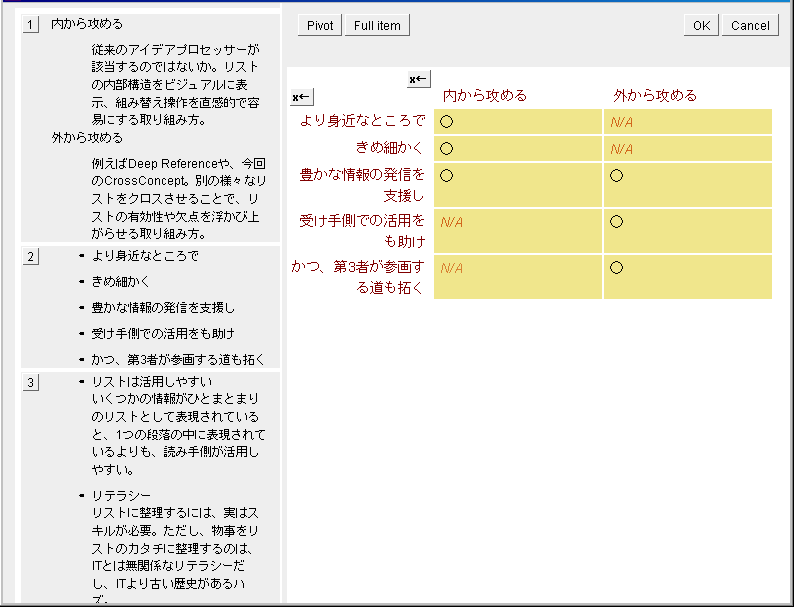This screenshot has width=794, height=607.
Task: Click the Cancel button
Action: [x=750, y=26]
